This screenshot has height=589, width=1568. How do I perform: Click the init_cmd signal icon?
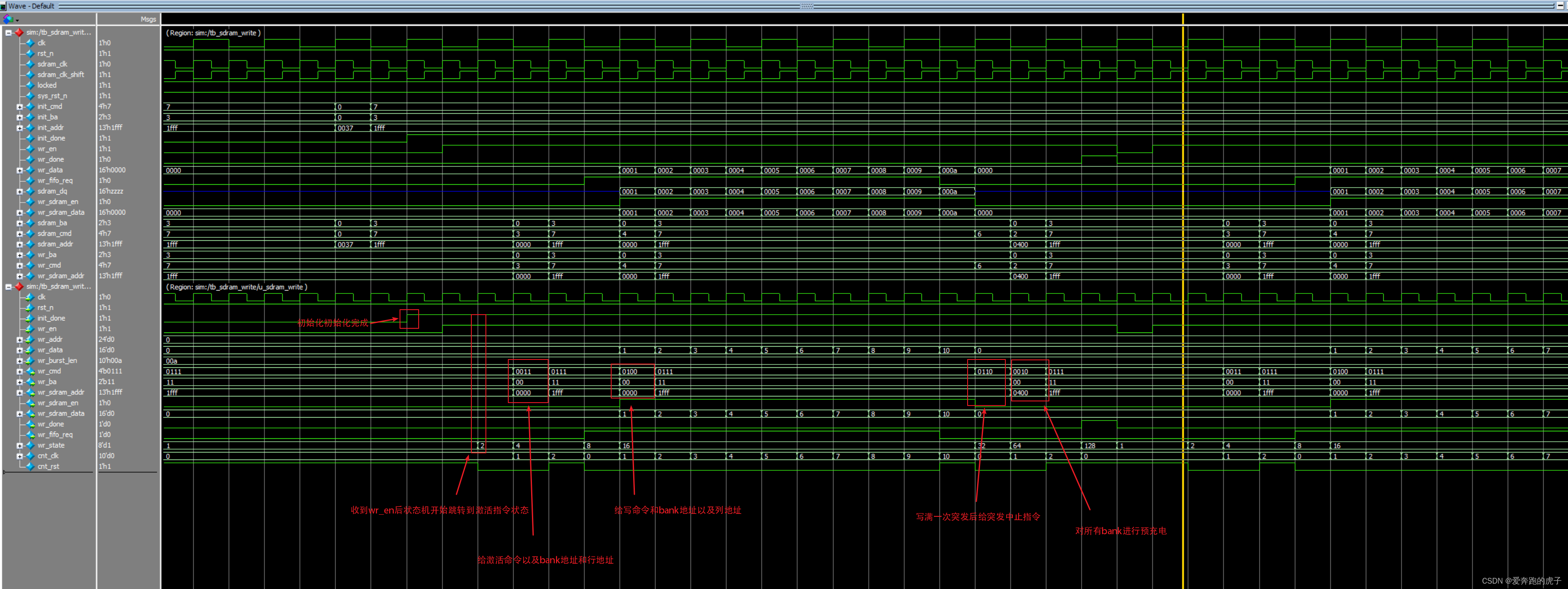(x=30, y=107)
